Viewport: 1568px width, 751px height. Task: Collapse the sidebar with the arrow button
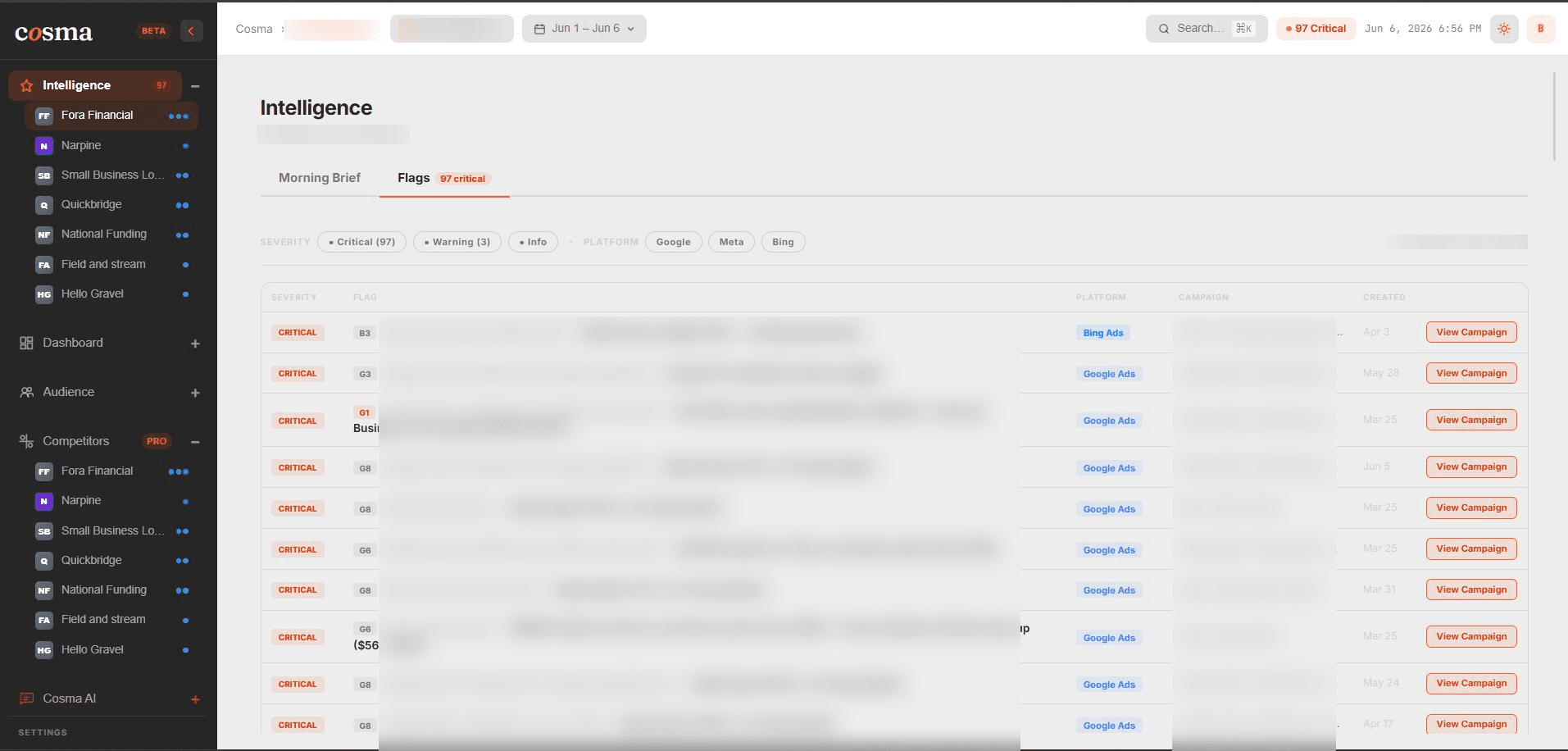click(x=191, y=31)
